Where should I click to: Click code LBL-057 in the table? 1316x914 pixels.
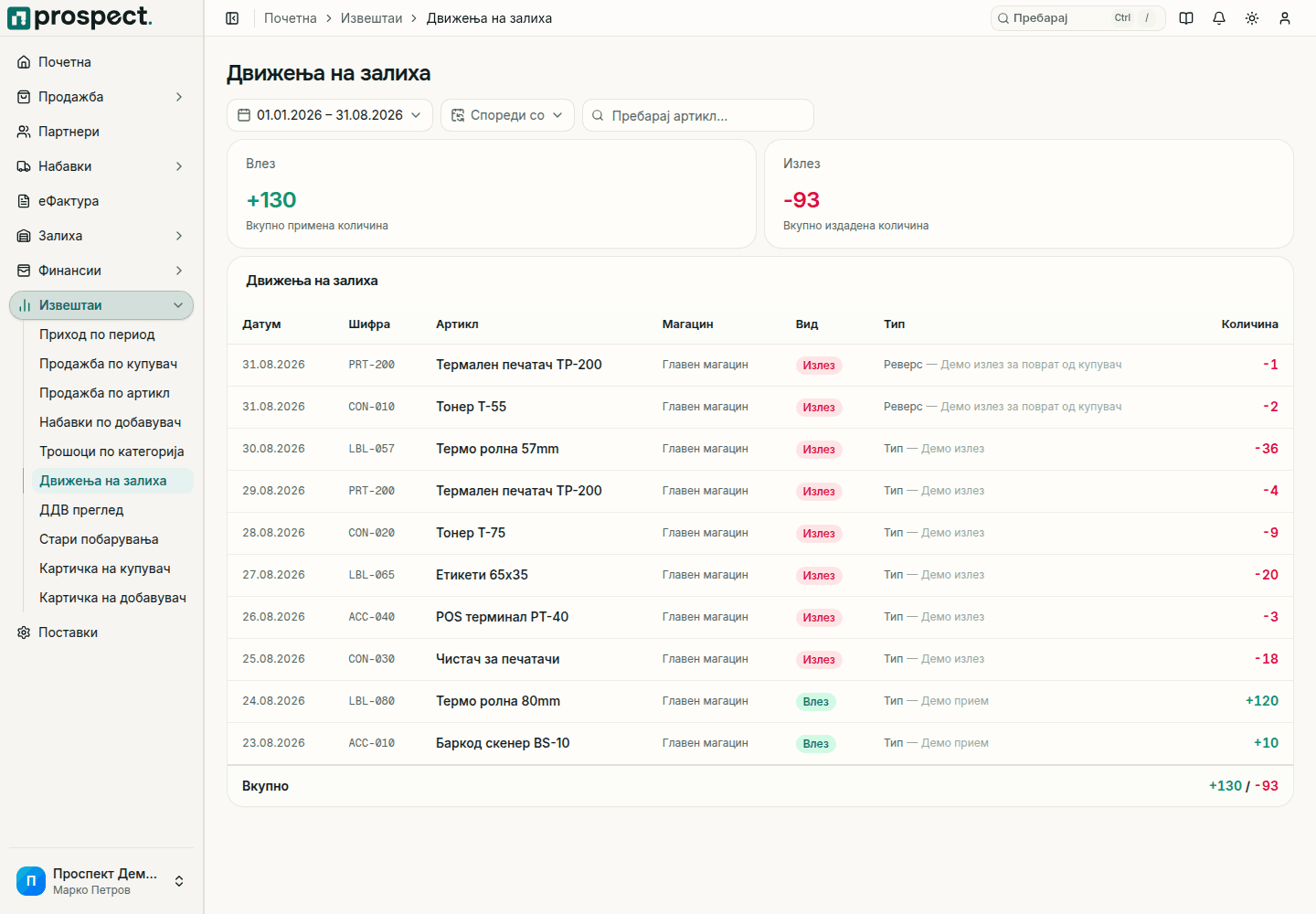[x=371, y=449]
